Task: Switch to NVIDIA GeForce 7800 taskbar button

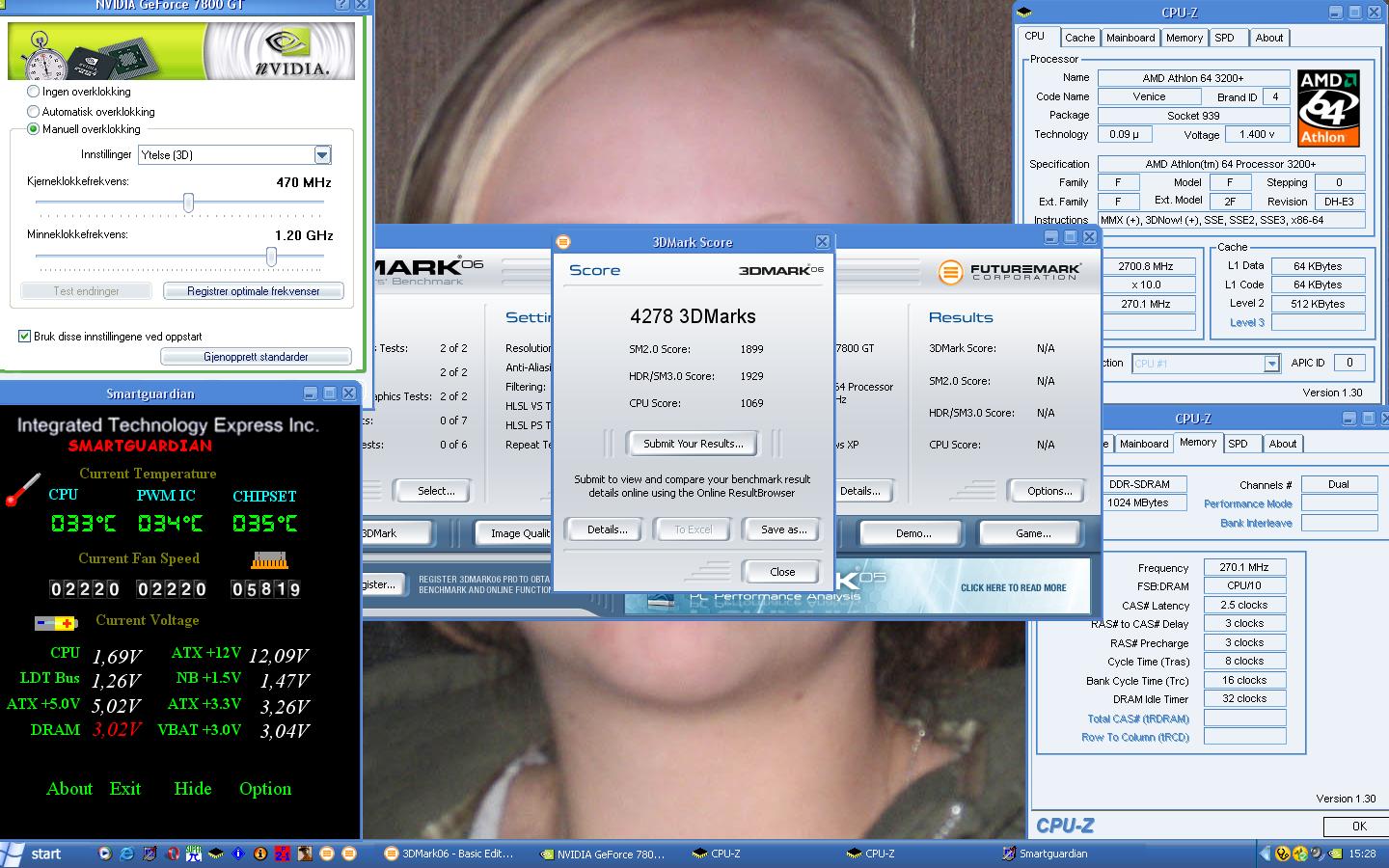Action: (x=608, y=854)
